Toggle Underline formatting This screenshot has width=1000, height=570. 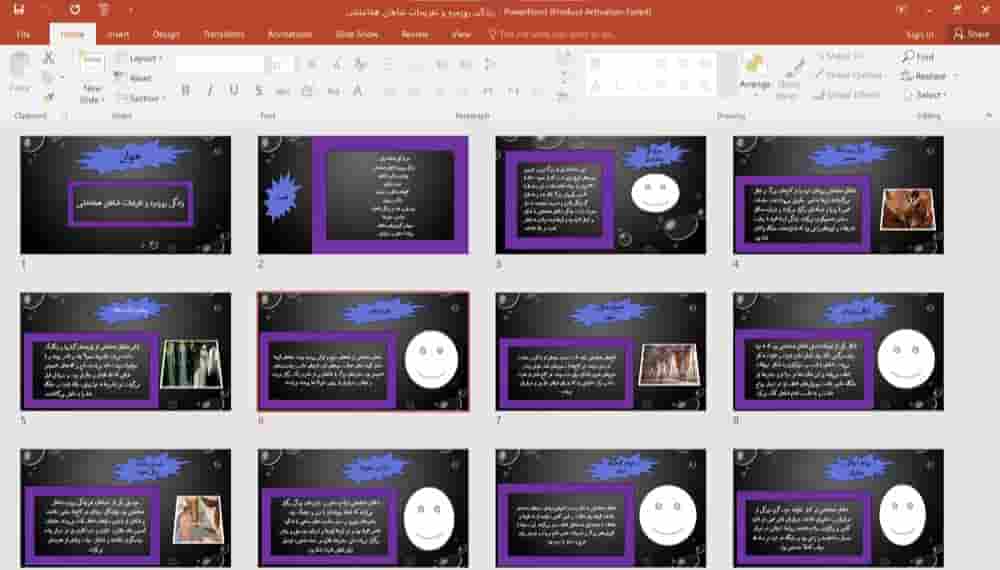coord(234,91)
